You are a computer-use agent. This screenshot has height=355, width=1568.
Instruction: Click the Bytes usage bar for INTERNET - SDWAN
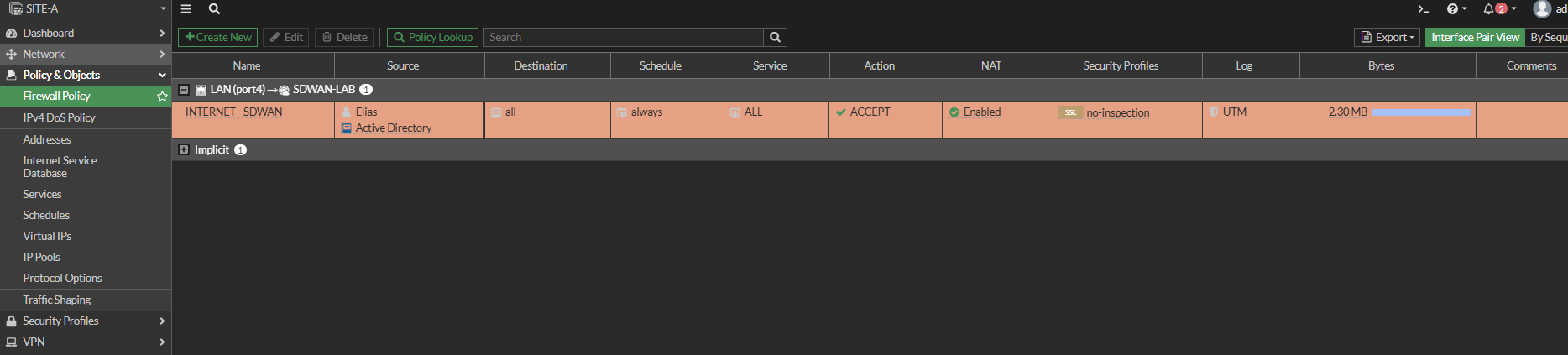point(1421,112)
